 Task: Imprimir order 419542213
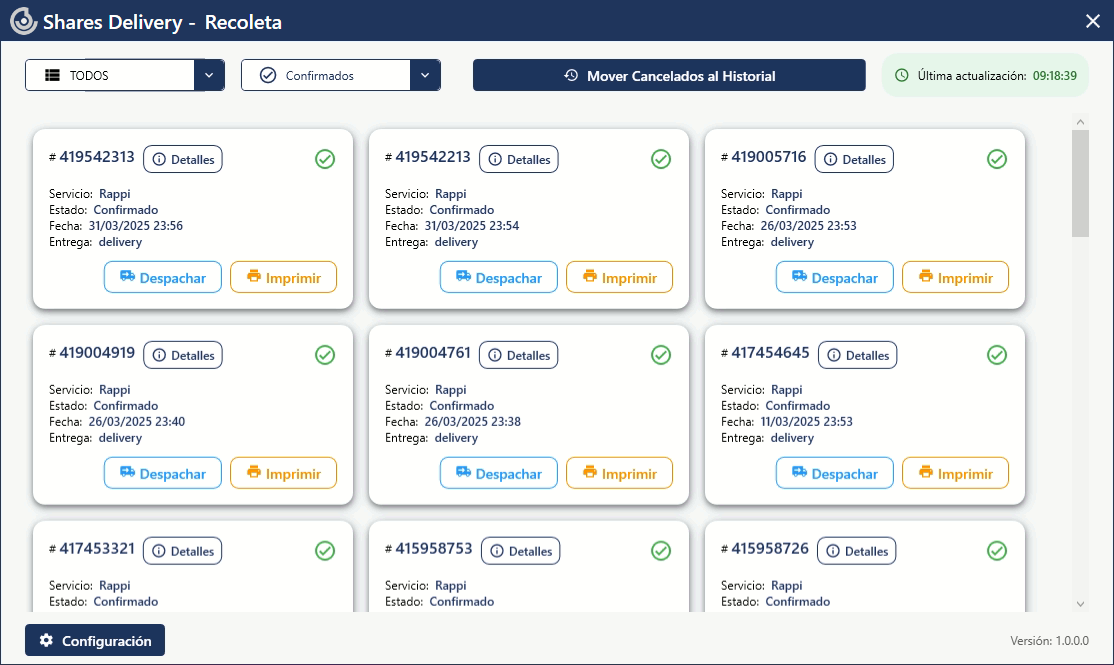tap(620, 277)
